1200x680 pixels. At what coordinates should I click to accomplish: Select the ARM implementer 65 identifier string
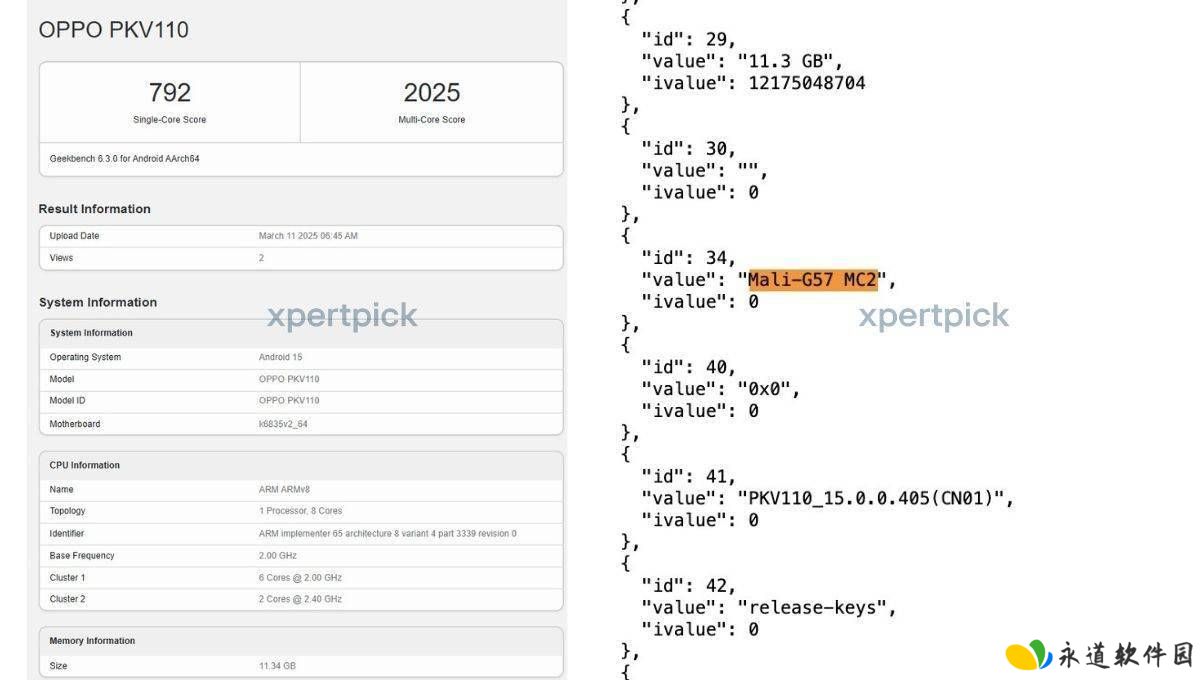388,533
